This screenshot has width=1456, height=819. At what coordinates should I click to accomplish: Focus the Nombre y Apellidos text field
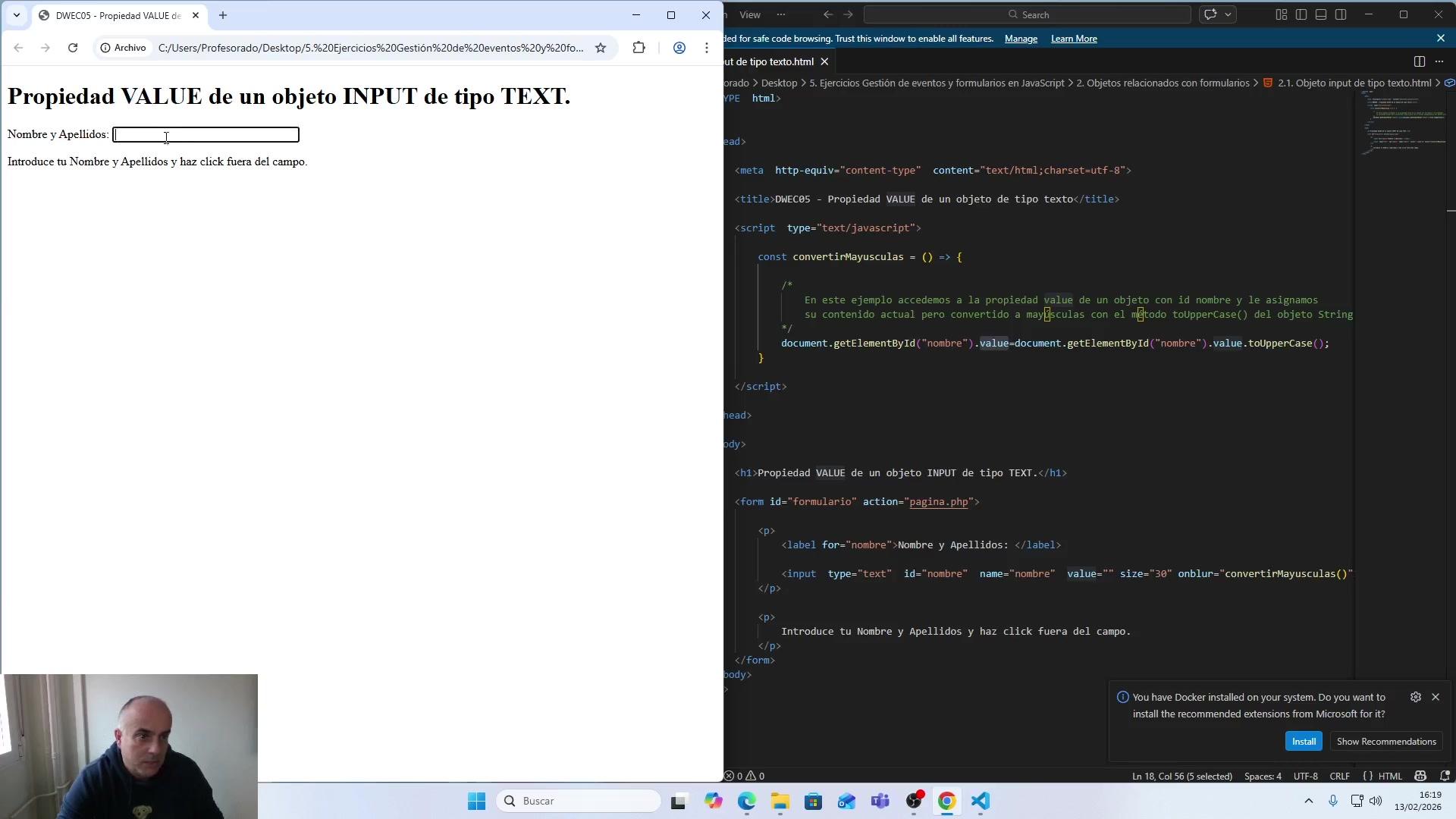click(206, 135)
